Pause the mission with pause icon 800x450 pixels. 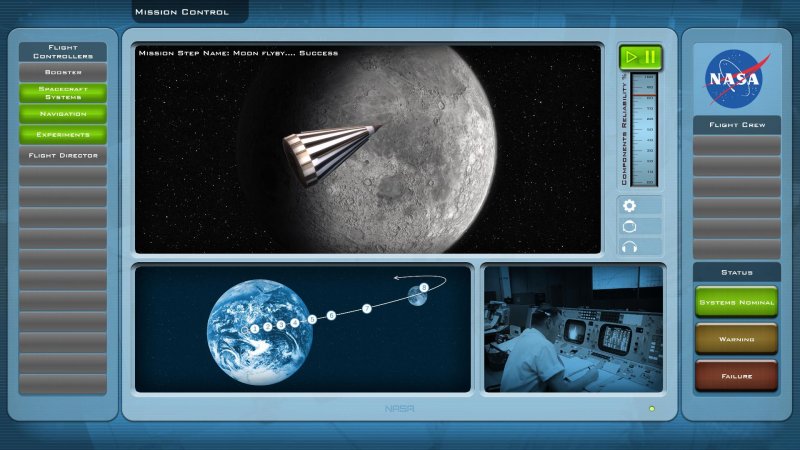pyautogui.click(x=650, y=57)
